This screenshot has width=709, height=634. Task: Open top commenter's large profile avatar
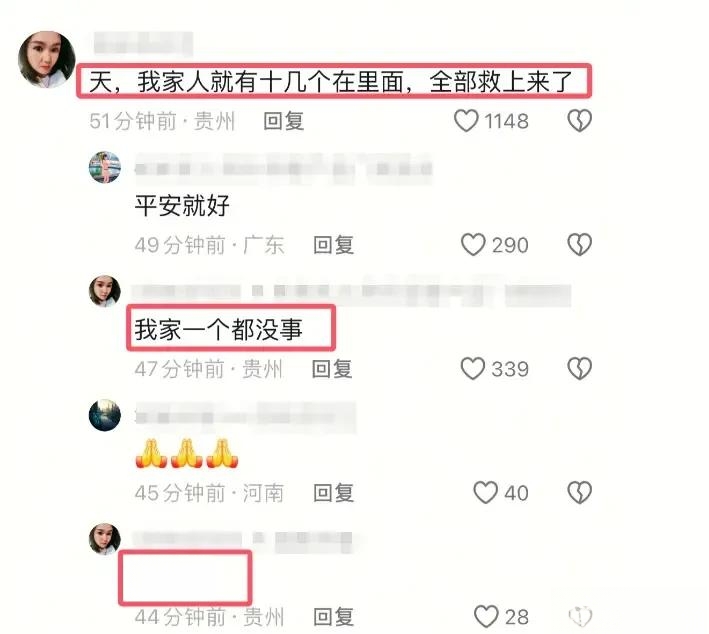pos(47,59)
